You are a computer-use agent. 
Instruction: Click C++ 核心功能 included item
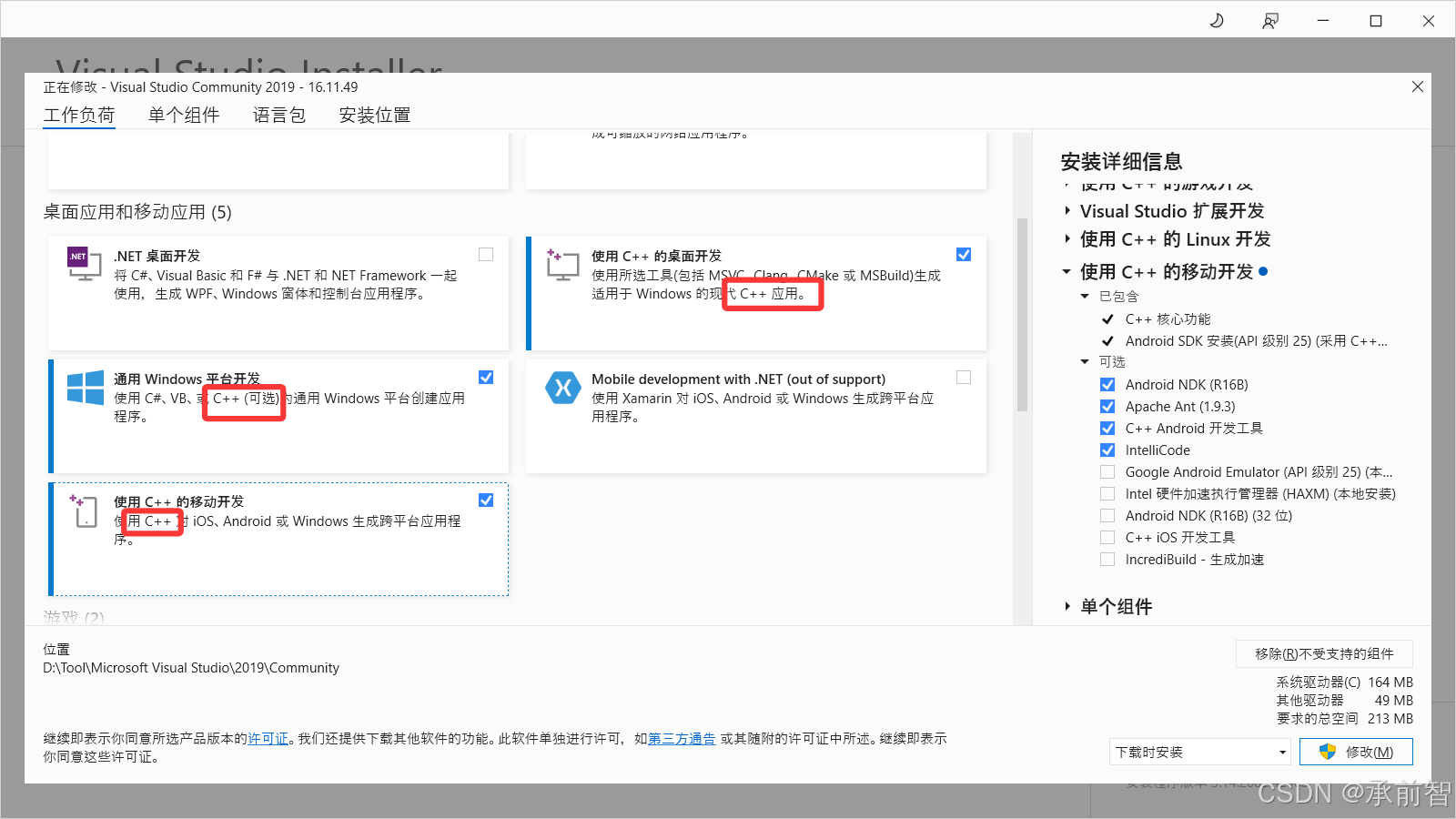(x=1168, y=319)
